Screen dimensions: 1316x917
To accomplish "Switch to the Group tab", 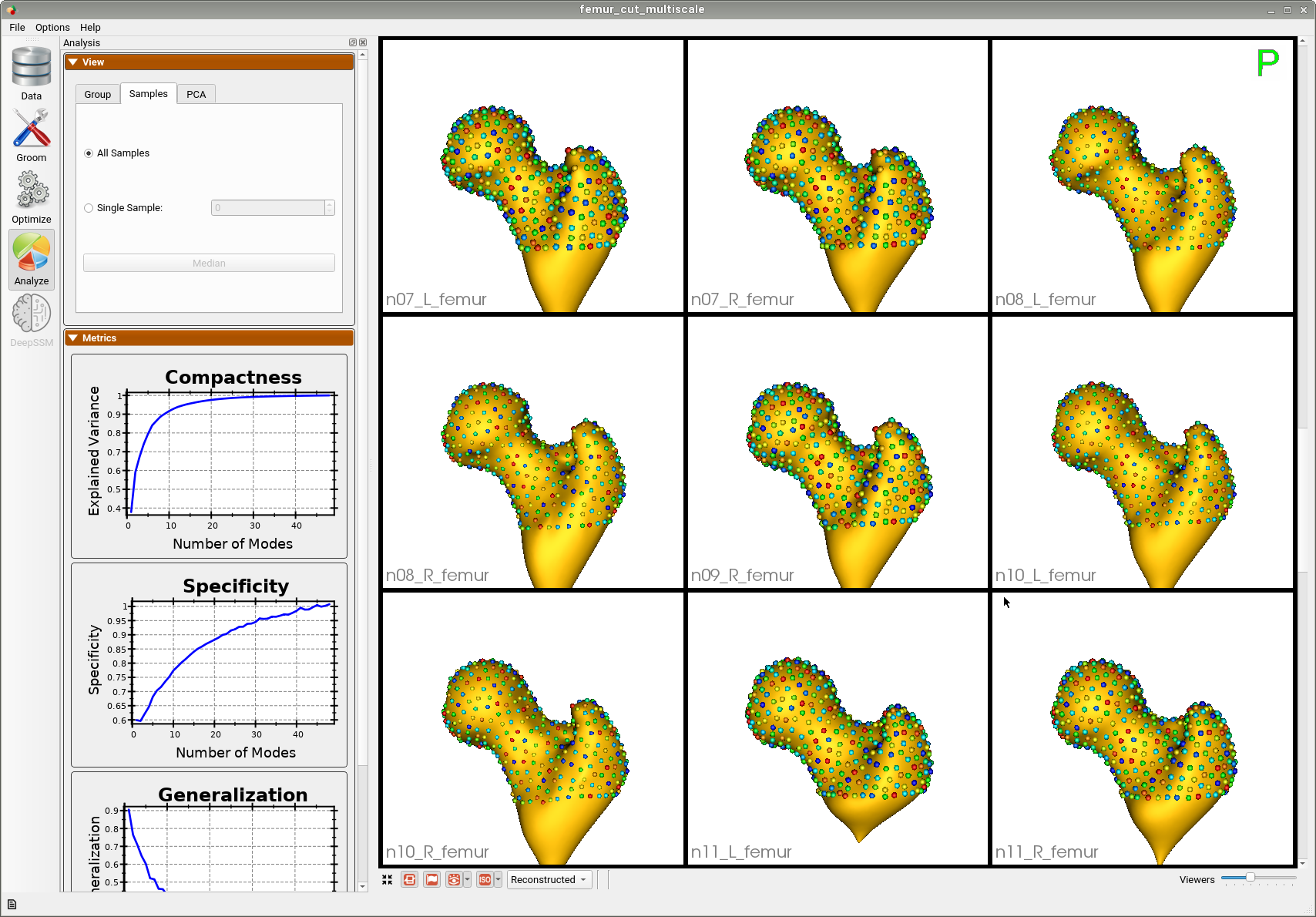I will point(98,94).
